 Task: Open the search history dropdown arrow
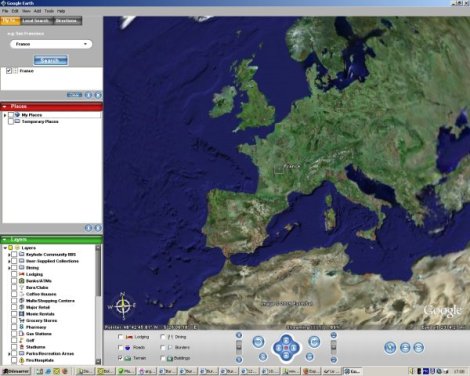point(86,44)
